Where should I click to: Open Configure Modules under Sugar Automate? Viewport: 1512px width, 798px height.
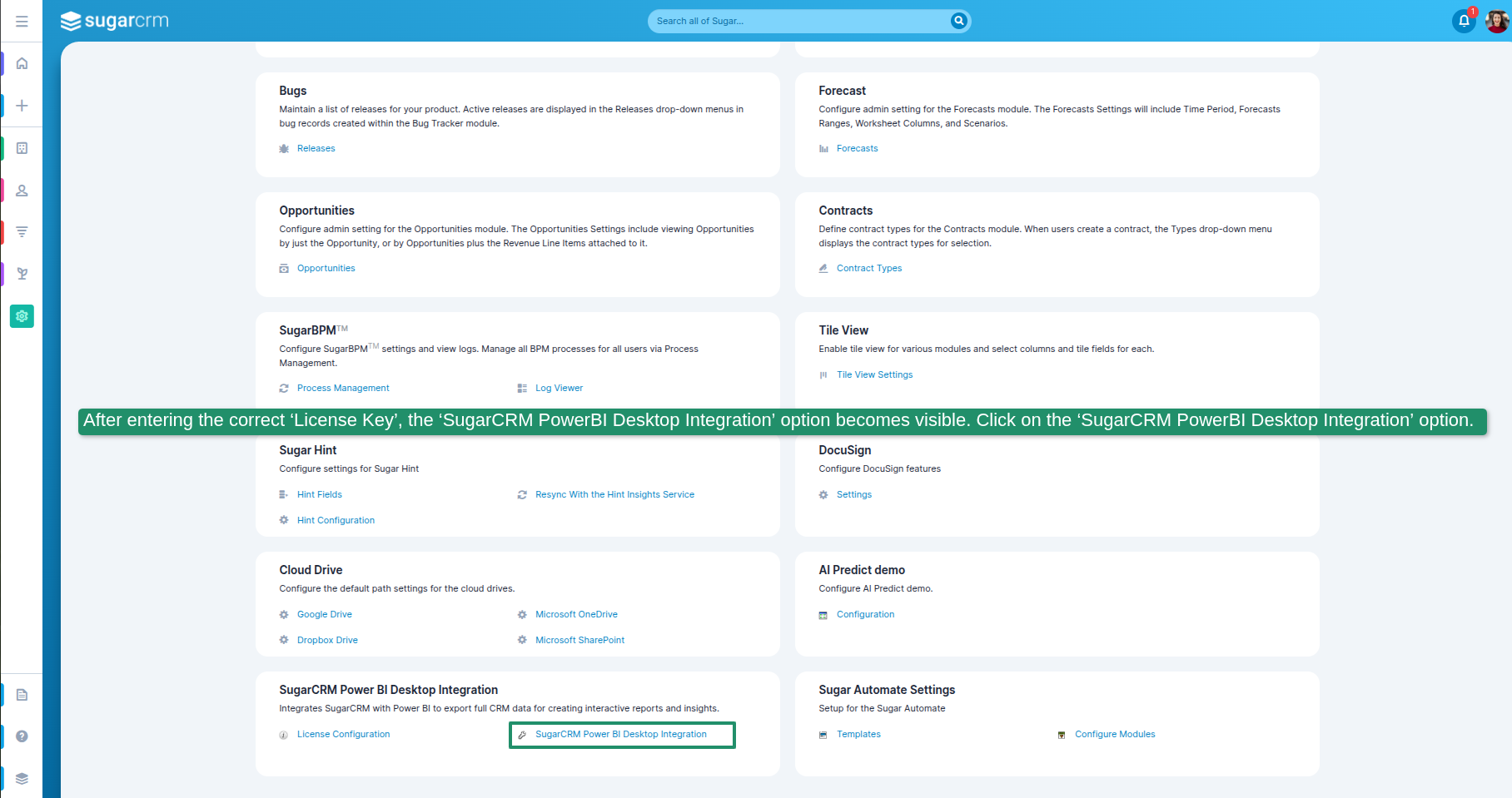[x=1114, y=735]
